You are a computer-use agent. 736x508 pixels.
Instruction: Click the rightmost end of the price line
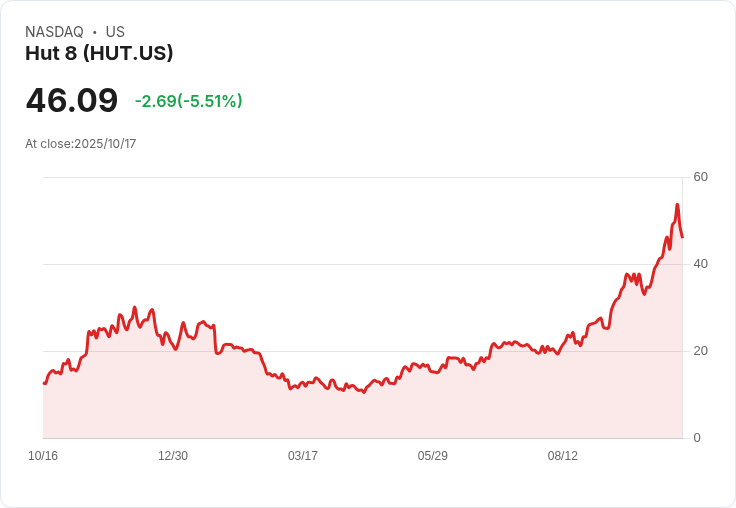click(x=683, y=237)
